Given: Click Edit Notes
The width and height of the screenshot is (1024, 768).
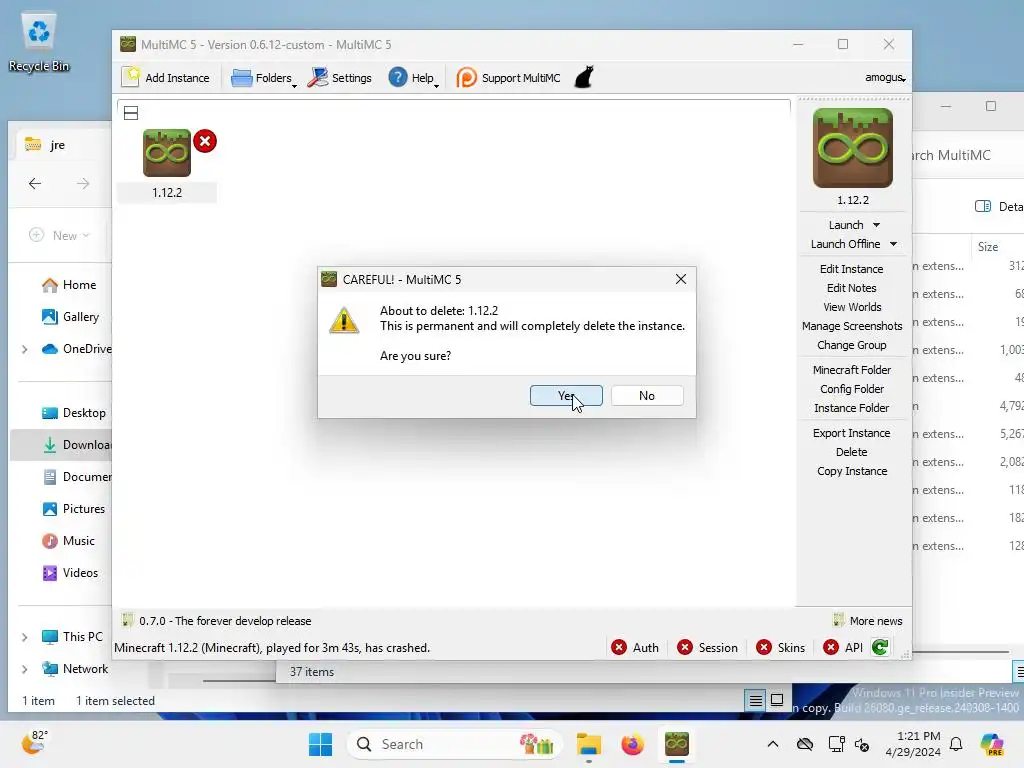Looking at the screenshot, I should click(x=852, y=287).
